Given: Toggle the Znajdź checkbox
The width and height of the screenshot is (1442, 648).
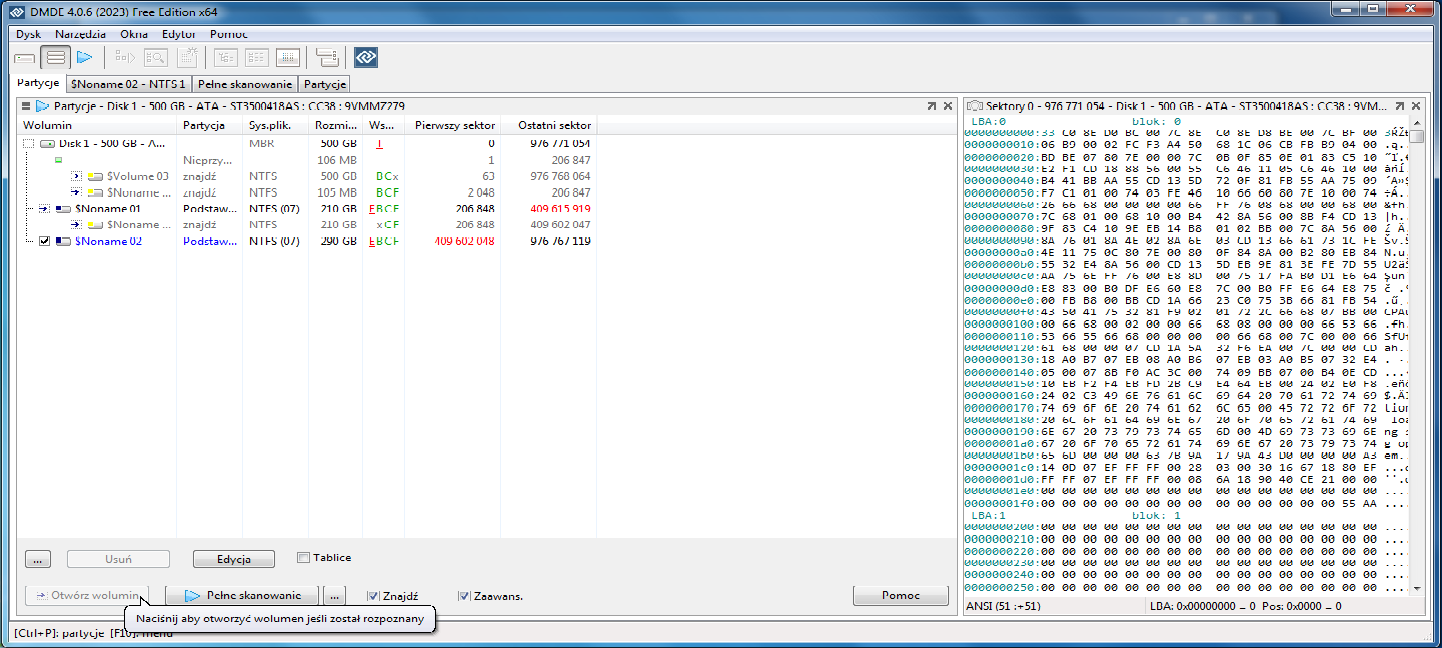Looking at the screenshot, I should point(373,596).
